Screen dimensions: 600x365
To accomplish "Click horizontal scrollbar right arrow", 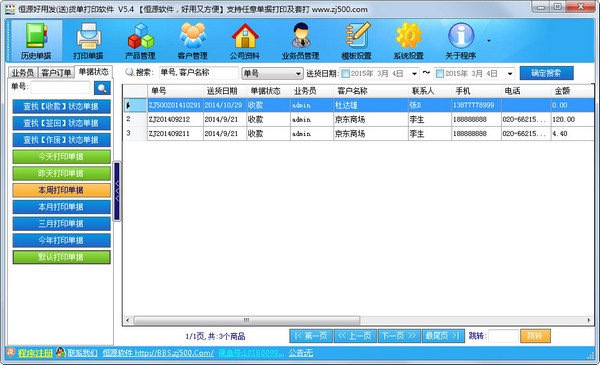I will 589,320.
